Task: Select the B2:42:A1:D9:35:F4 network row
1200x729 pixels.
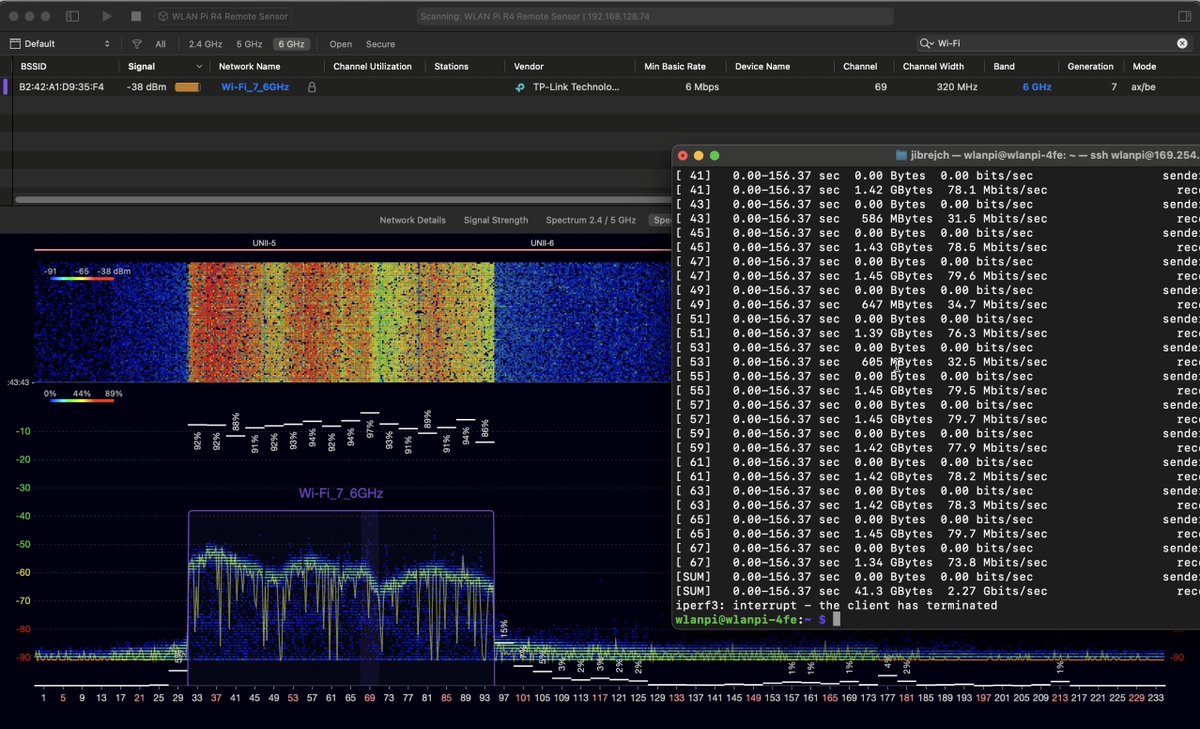Action: (x=600, y=87)
